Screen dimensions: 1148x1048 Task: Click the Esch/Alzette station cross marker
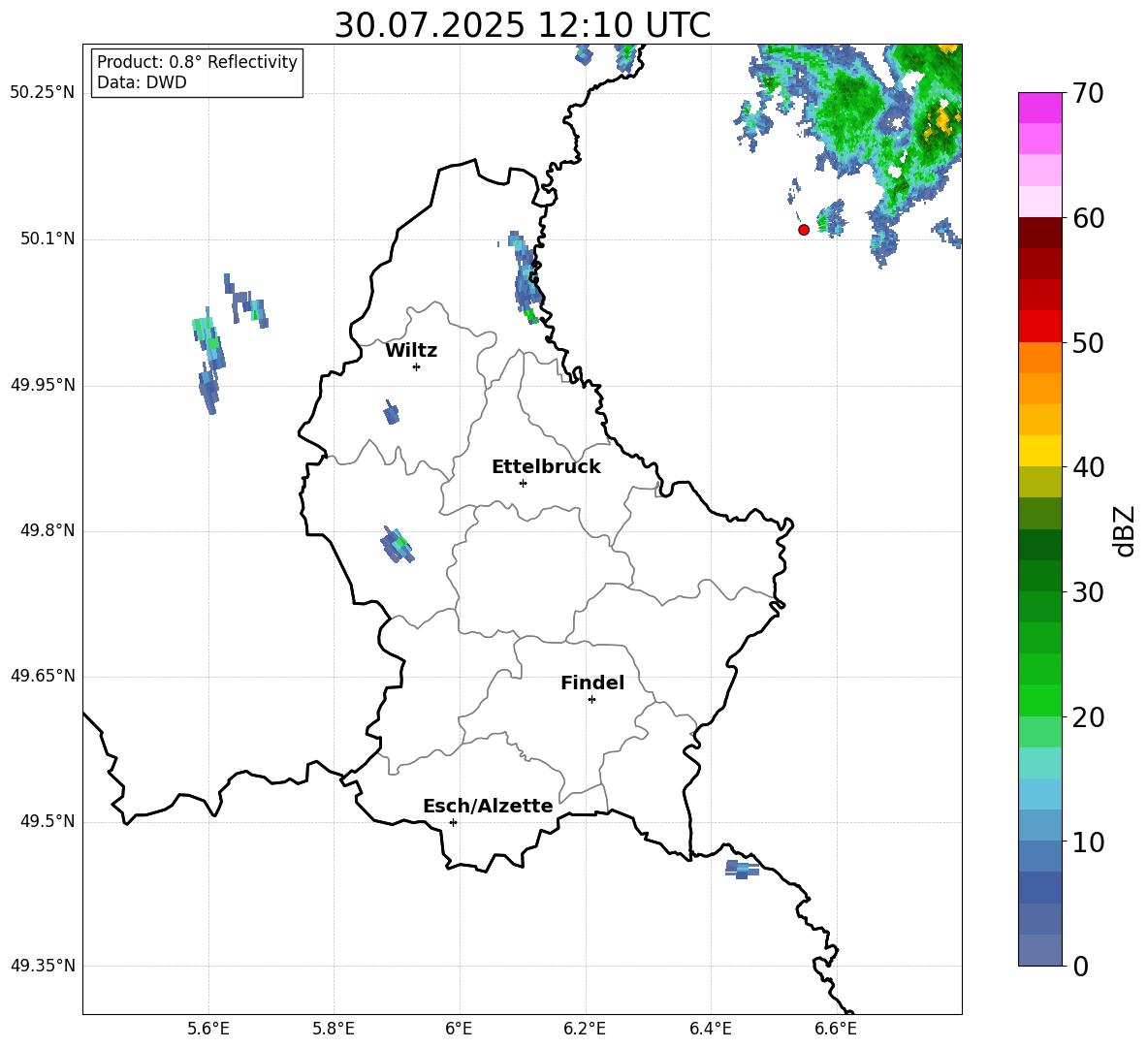(x=453, y=822)
